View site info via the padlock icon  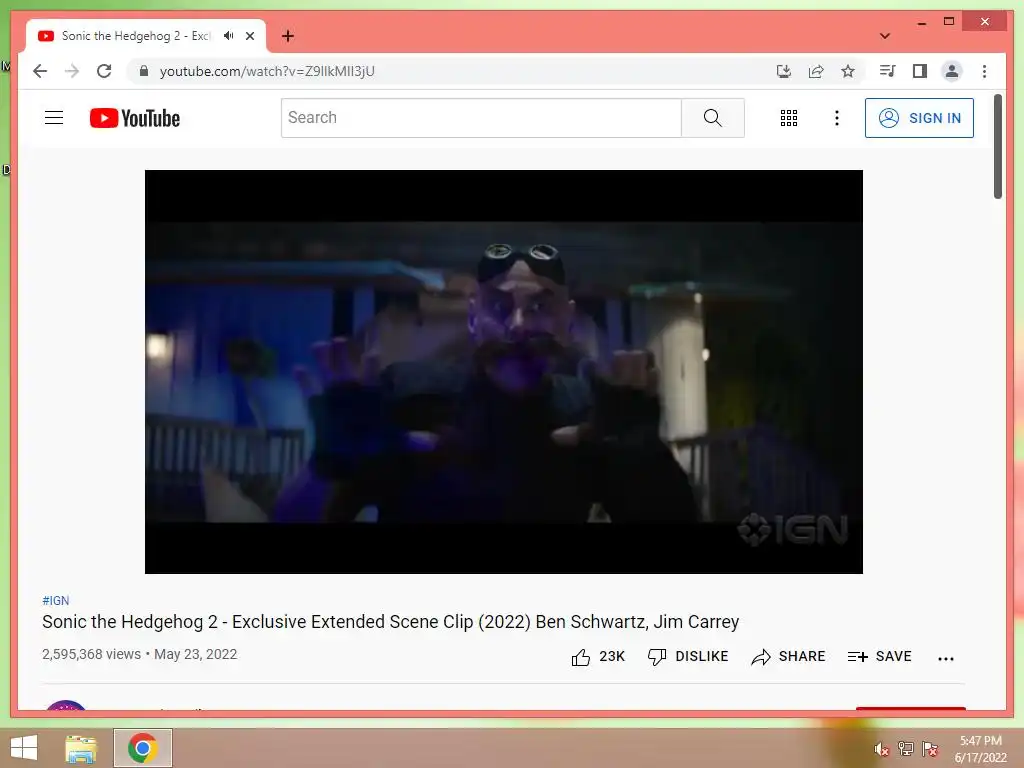click(x=144, y=71)
